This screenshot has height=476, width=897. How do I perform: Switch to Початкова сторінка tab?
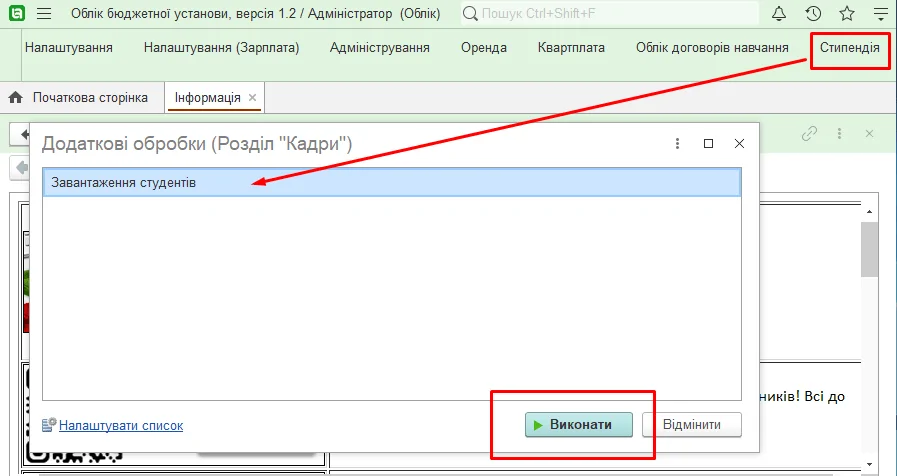pyautogui.click(x=90, y=97)
